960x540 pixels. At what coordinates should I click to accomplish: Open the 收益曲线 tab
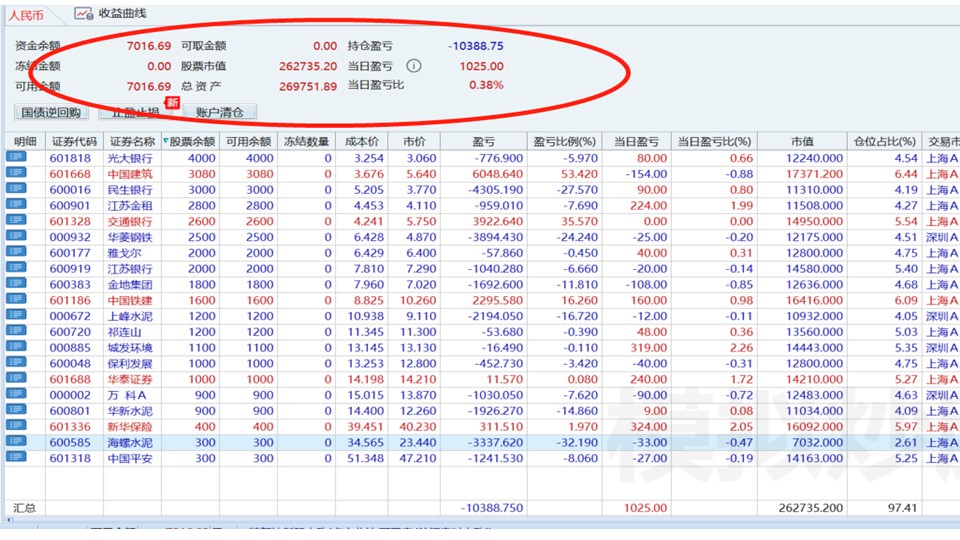click(x=121, y=14)
